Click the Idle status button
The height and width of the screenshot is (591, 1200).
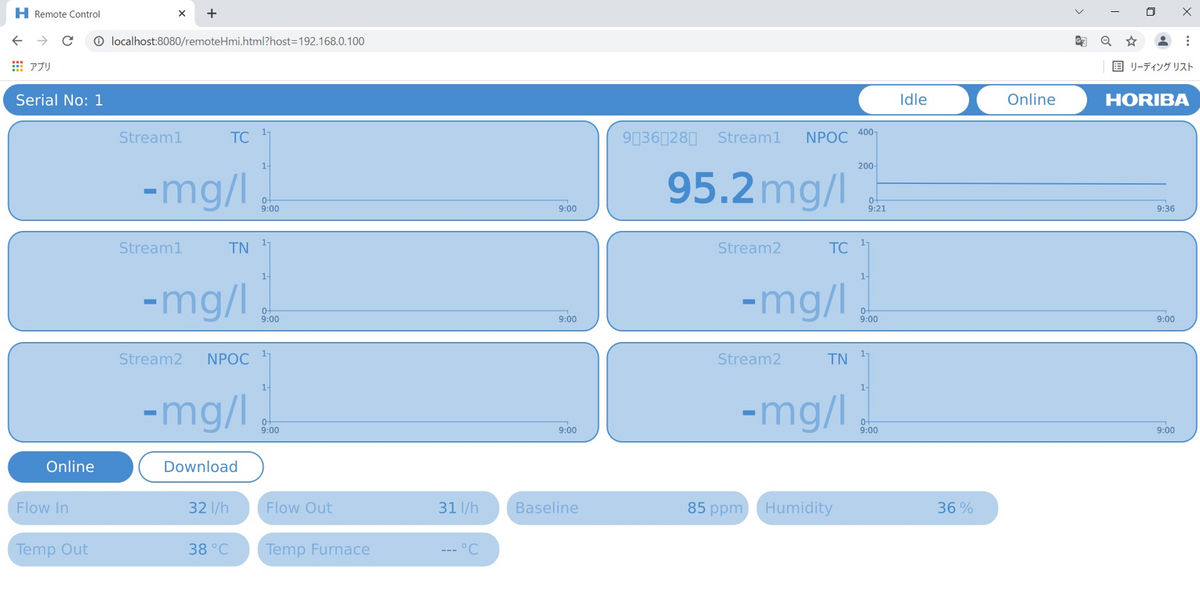coord(913,100)
